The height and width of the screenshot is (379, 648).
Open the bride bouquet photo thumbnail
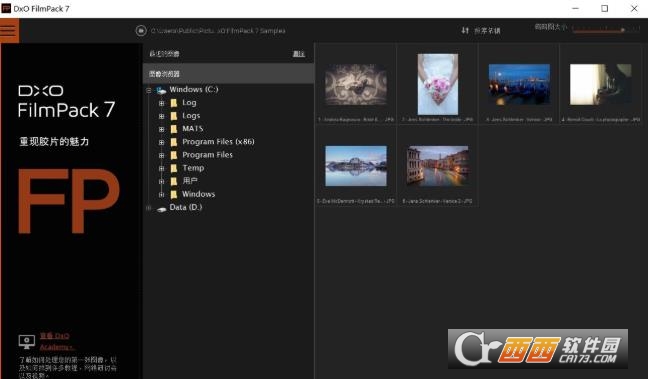(438, 84)
